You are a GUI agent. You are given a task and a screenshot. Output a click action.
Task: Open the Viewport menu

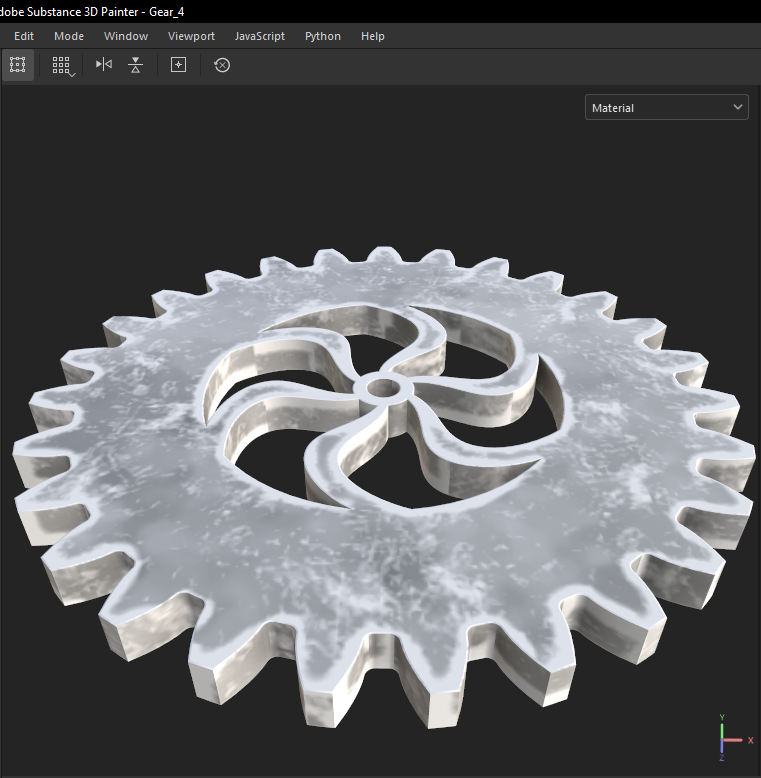click(191, 36)
